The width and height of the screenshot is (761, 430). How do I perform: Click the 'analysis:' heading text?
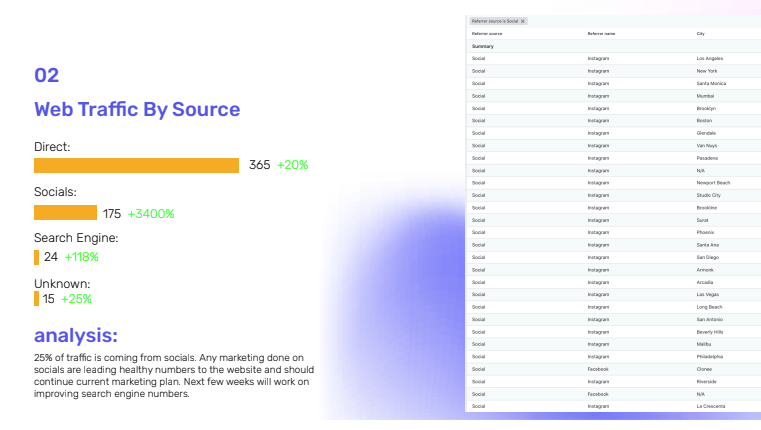click(x=76, y=335)
